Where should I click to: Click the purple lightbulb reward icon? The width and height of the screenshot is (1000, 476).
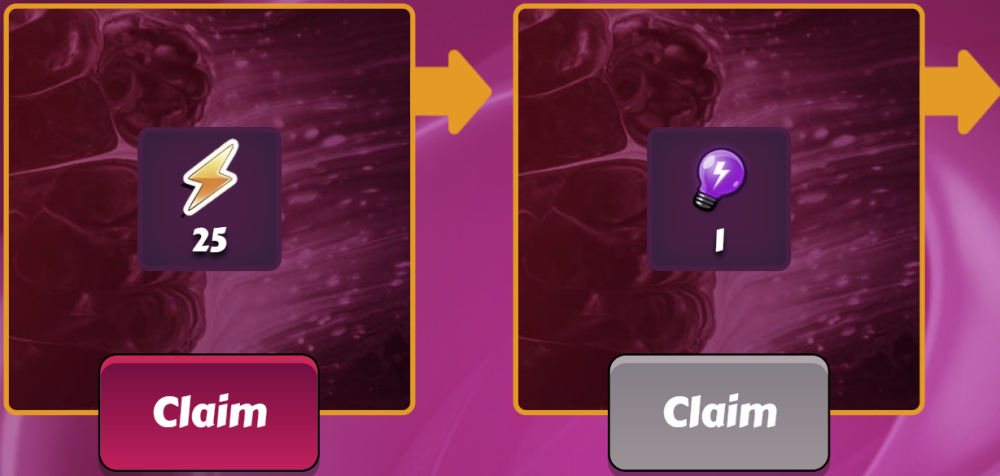[x=720, y=177]
